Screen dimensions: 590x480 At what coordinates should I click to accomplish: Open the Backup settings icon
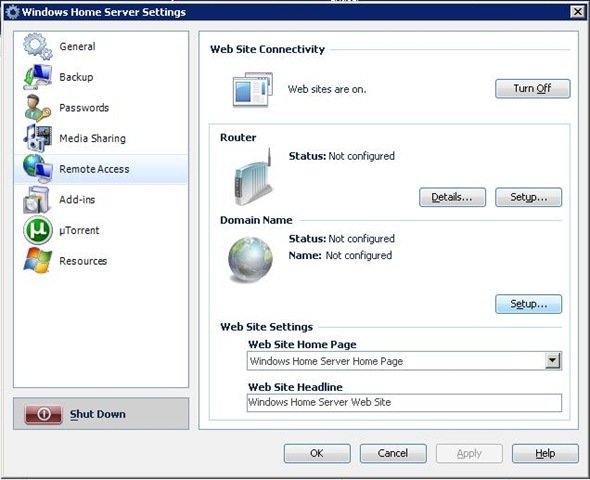(37, 77)
